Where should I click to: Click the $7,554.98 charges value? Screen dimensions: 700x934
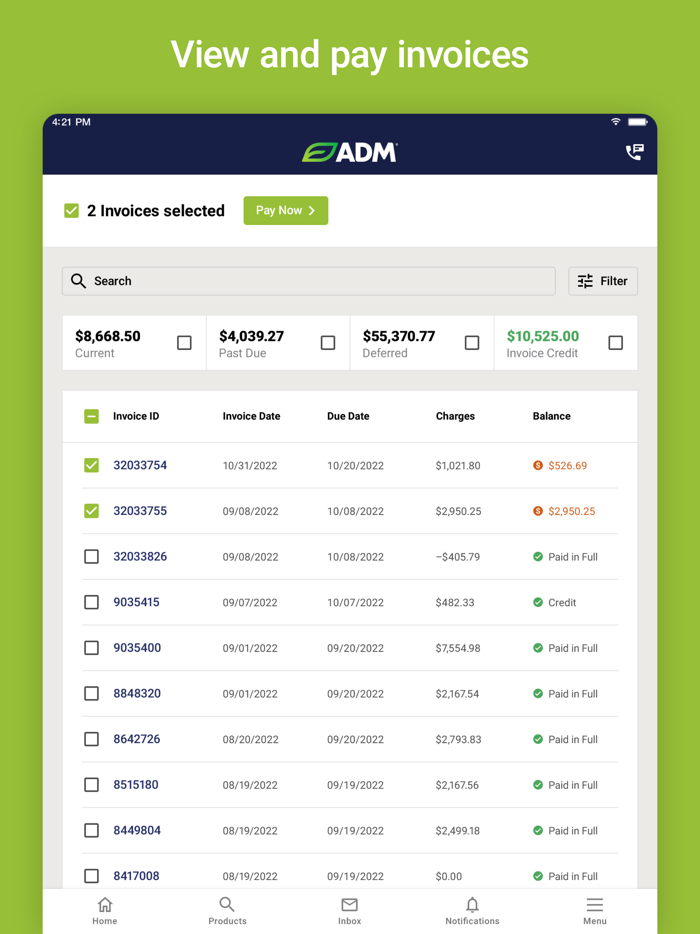pyautogui.click(x=458, y=648)
